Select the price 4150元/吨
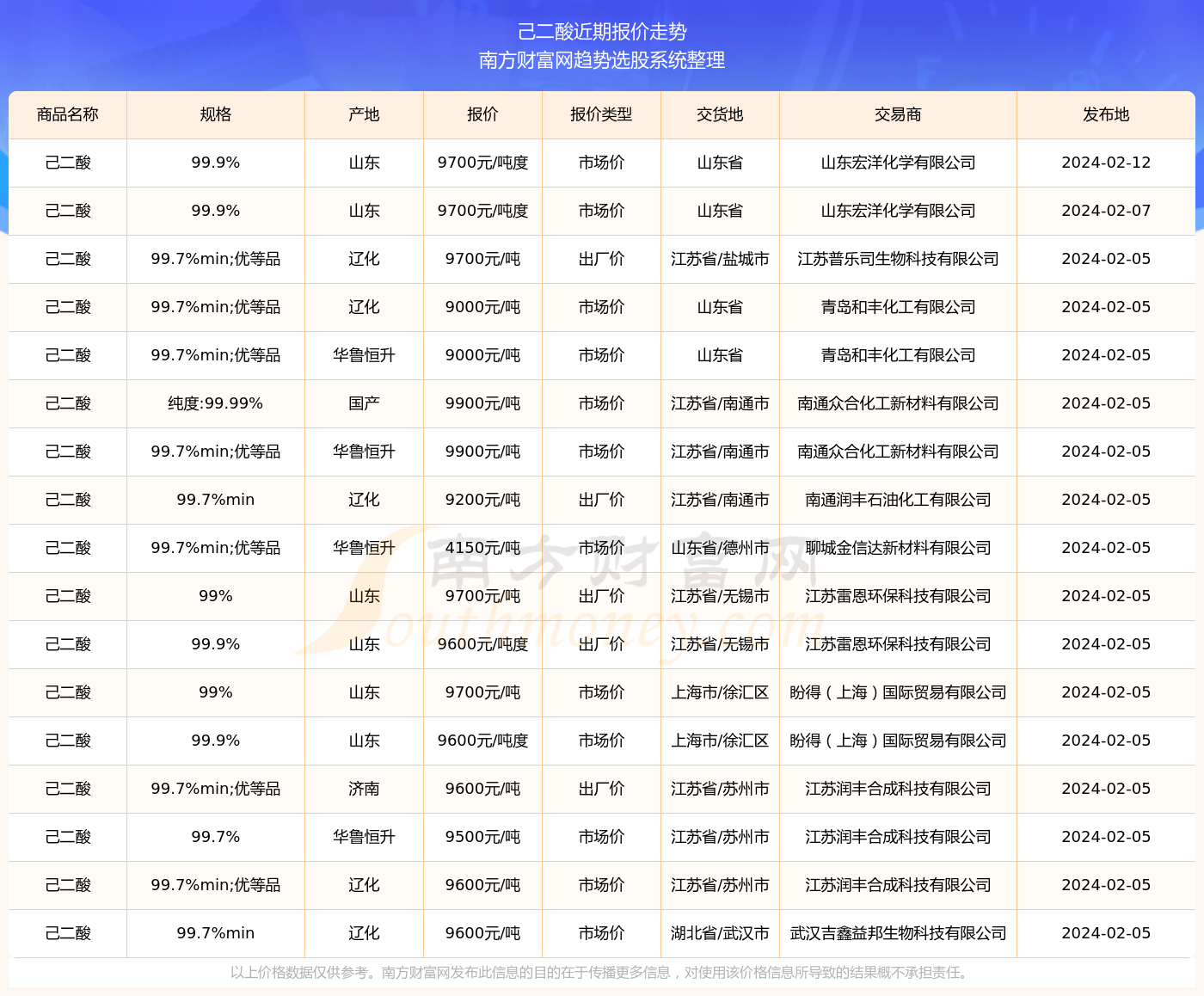Image resolution: width=1204 pixels, height=996 pixels. pyautogui.click(x=482, y=548)
